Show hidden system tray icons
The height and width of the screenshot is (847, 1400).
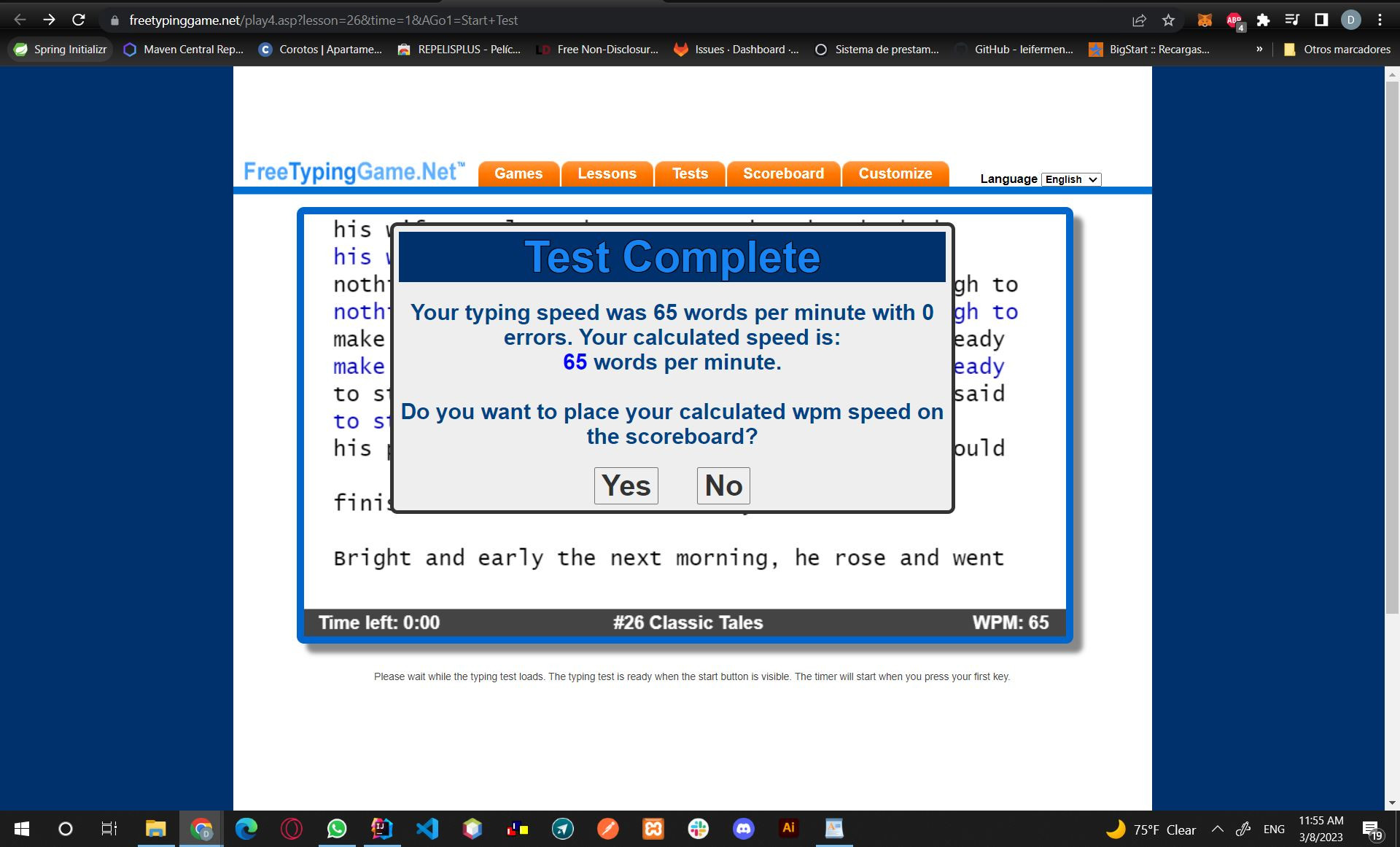tap(1217, 829)
